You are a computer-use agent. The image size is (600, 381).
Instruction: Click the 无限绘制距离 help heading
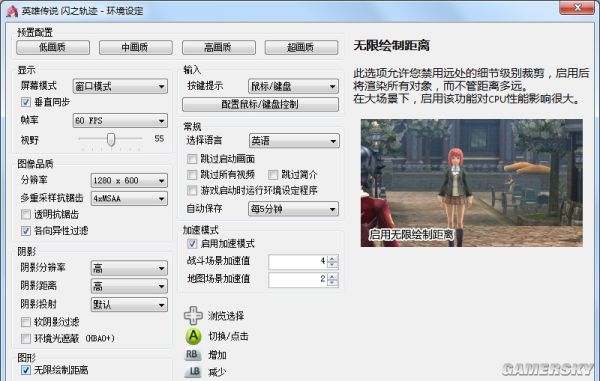tap(391, 46)
